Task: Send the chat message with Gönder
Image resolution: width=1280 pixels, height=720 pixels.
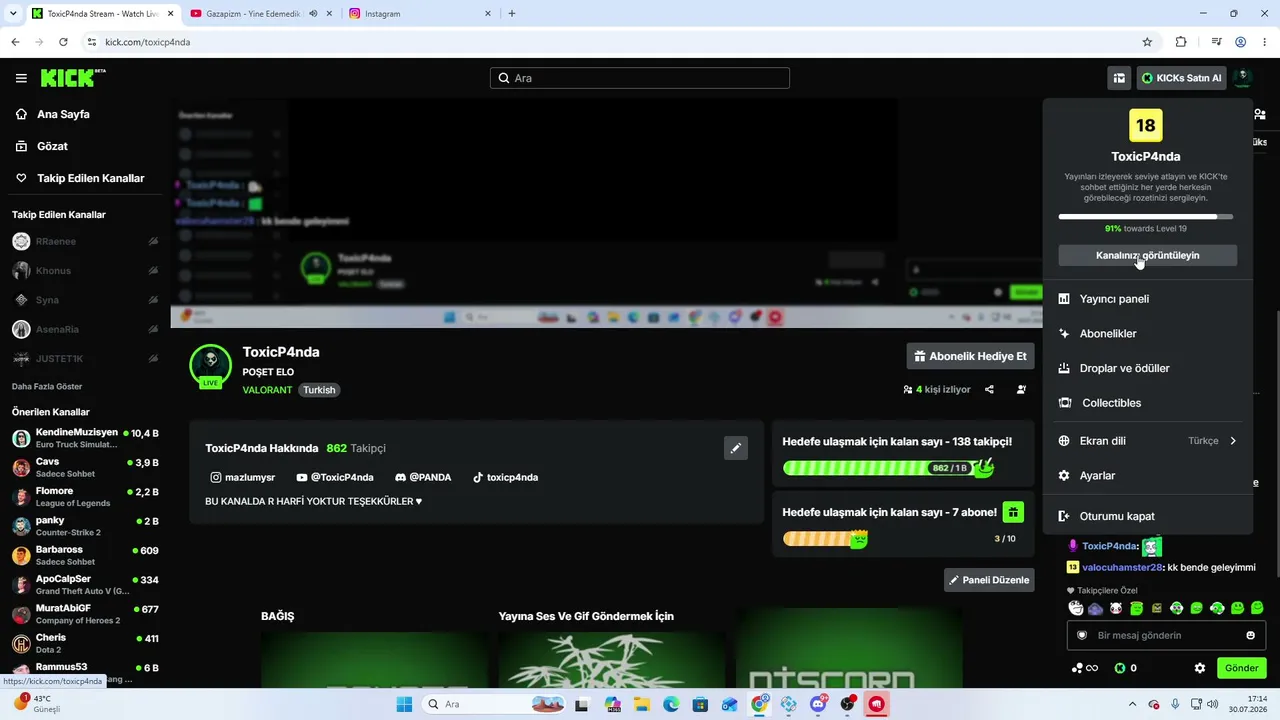Action: click(x=1241, y=668)
